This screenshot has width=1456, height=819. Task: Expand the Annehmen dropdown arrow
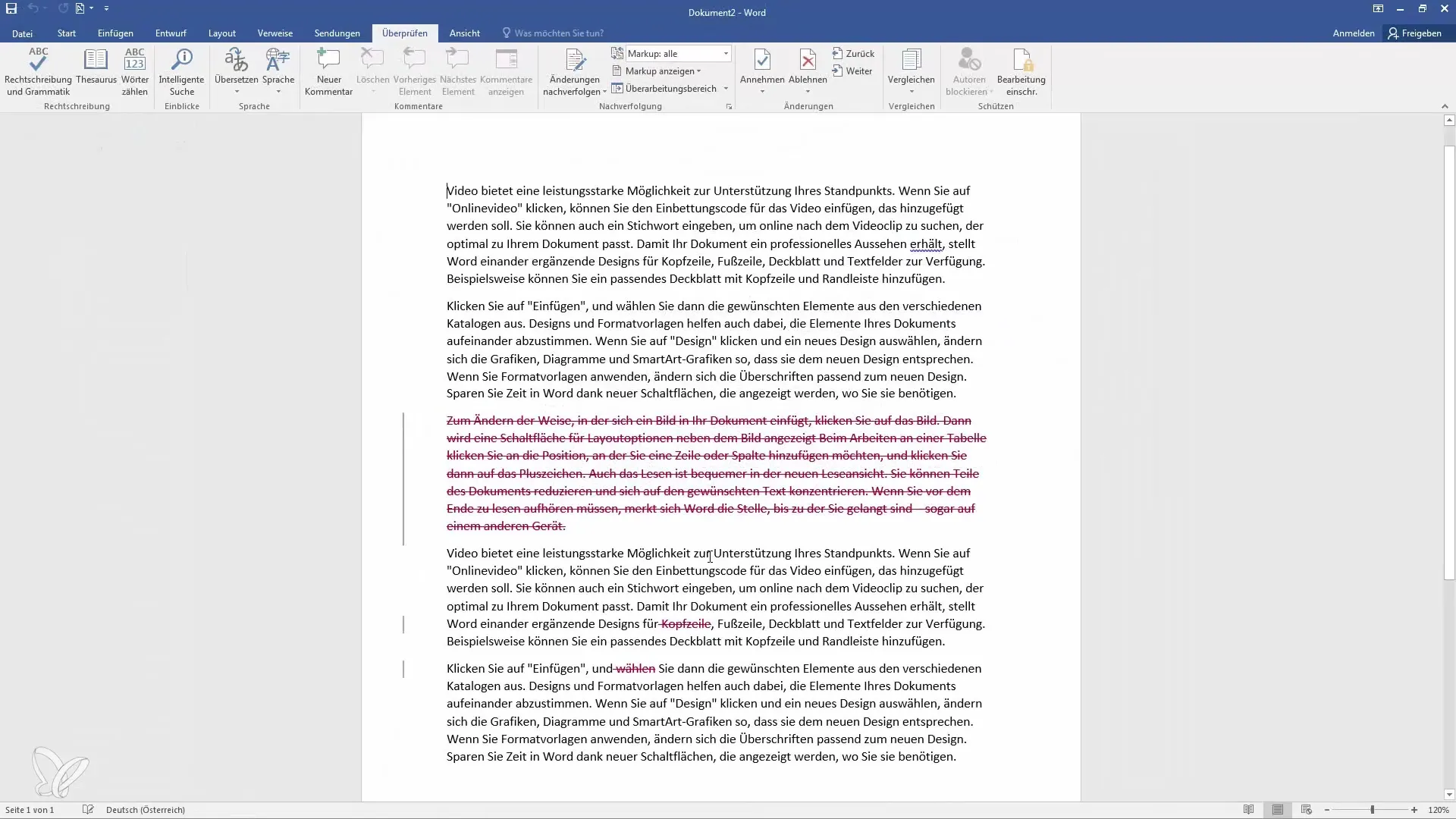[762, 93]
